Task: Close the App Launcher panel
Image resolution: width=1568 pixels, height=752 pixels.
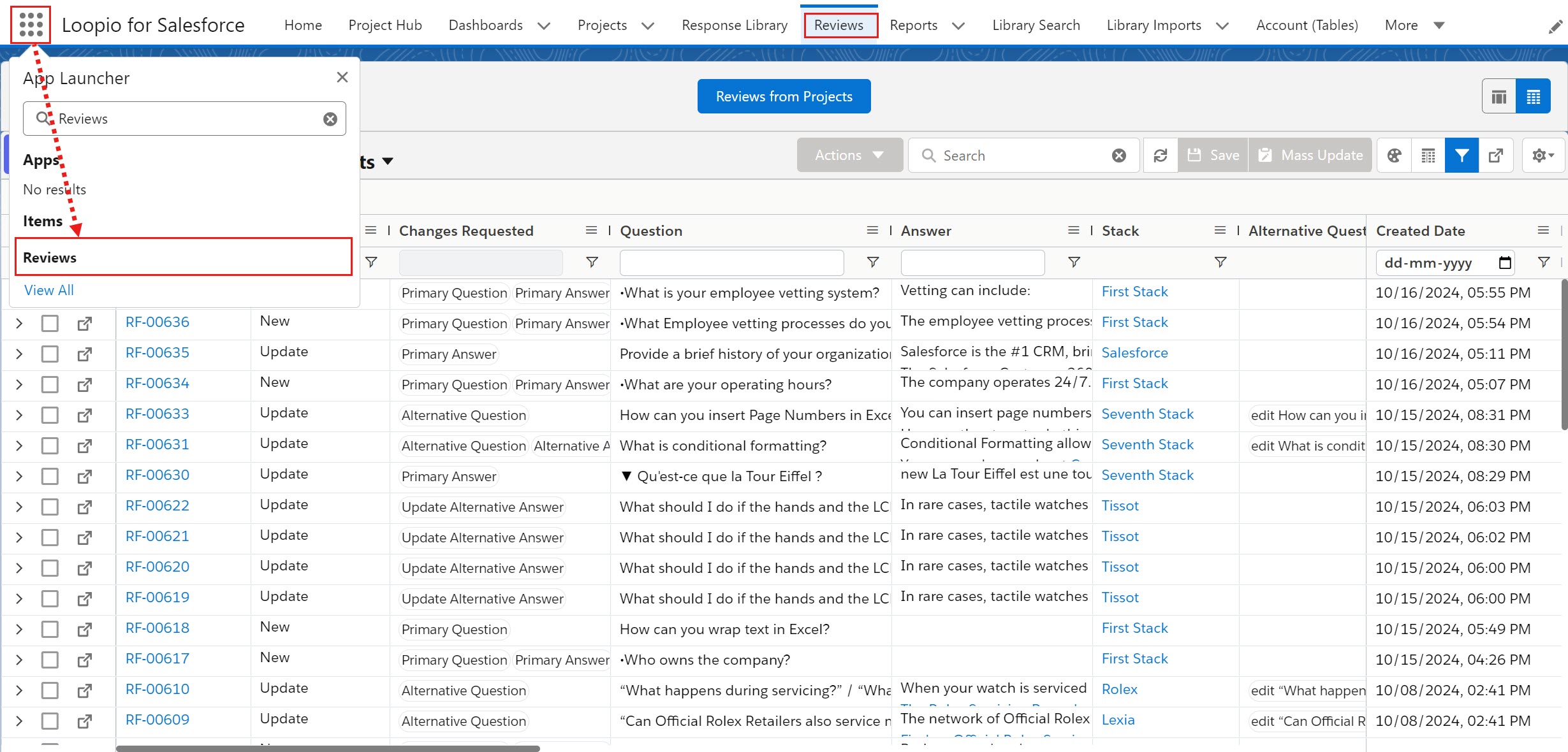Action: (x=342, y=77)
